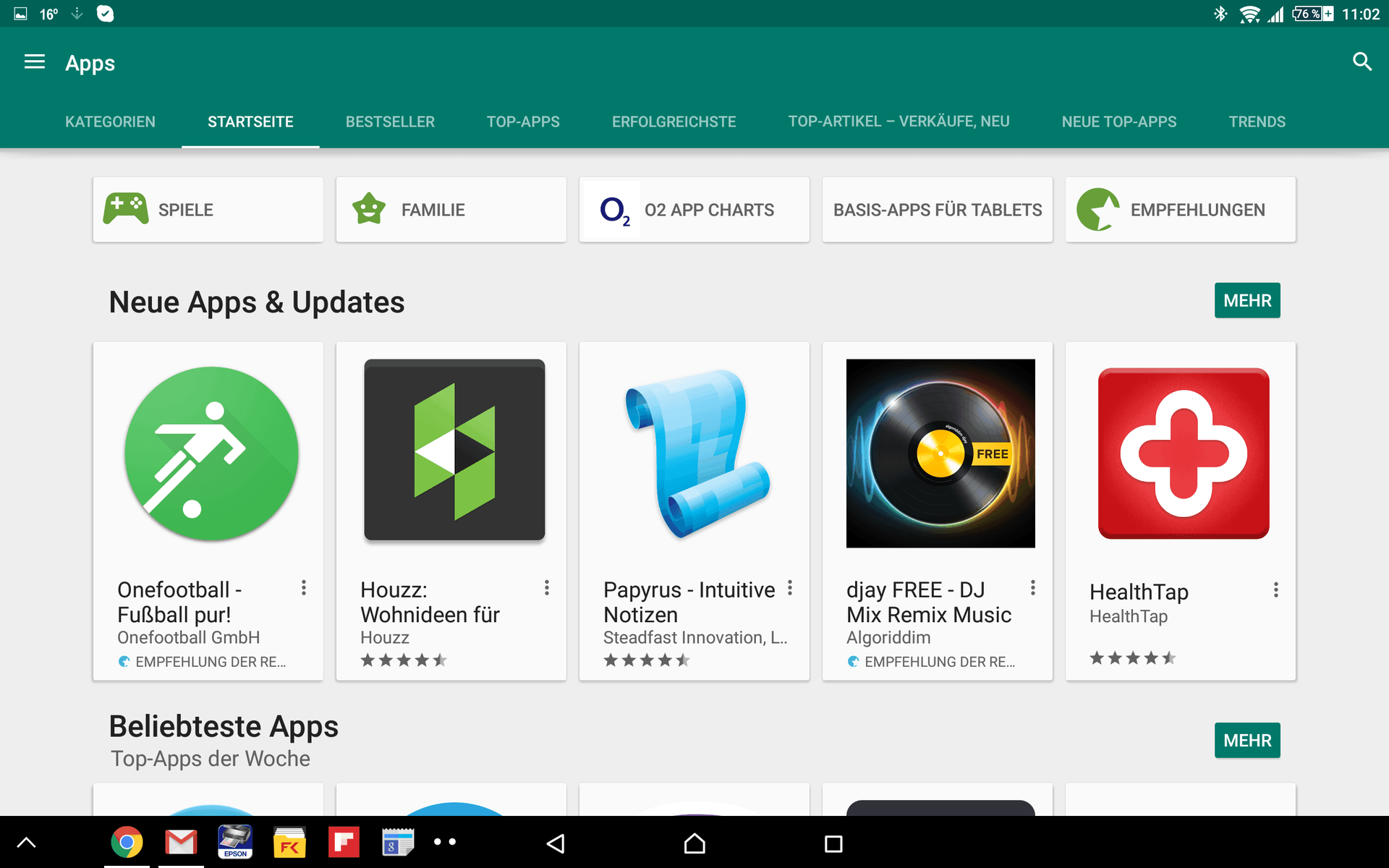Viewport: 1389px width, 868px height.
Task: Launch Chrome from the dock
Action: coord(127,842)
